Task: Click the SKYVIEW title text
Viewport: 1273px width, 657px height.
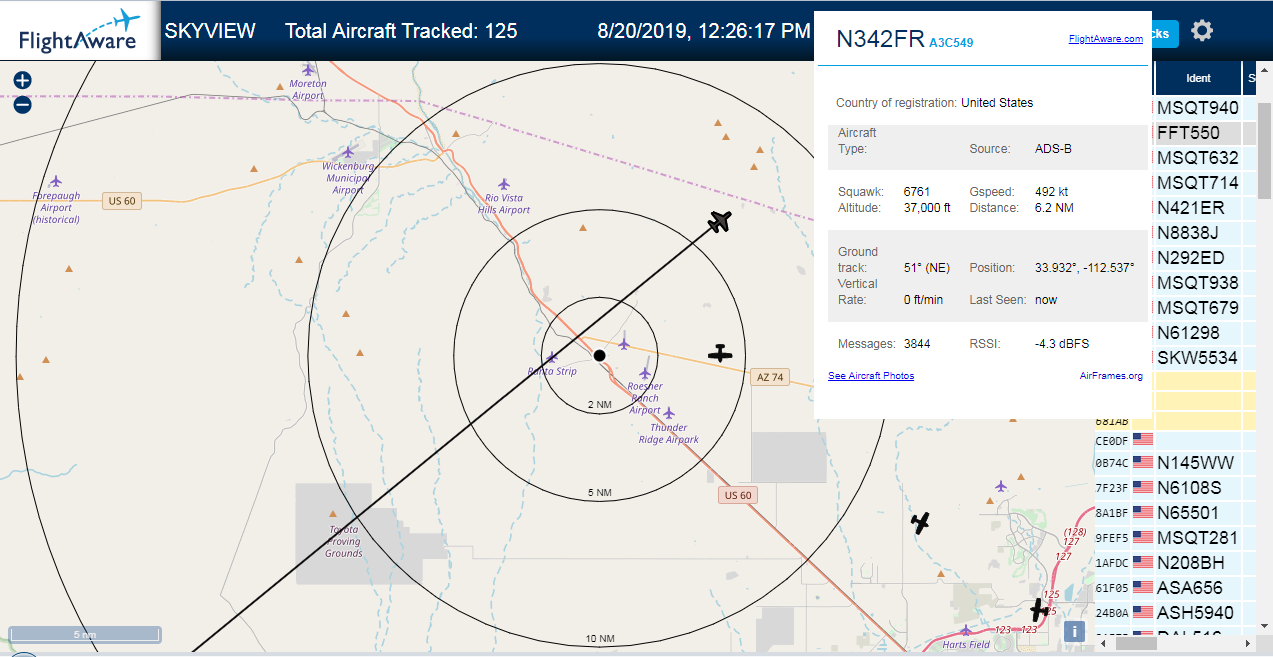Action: point(210,31)
